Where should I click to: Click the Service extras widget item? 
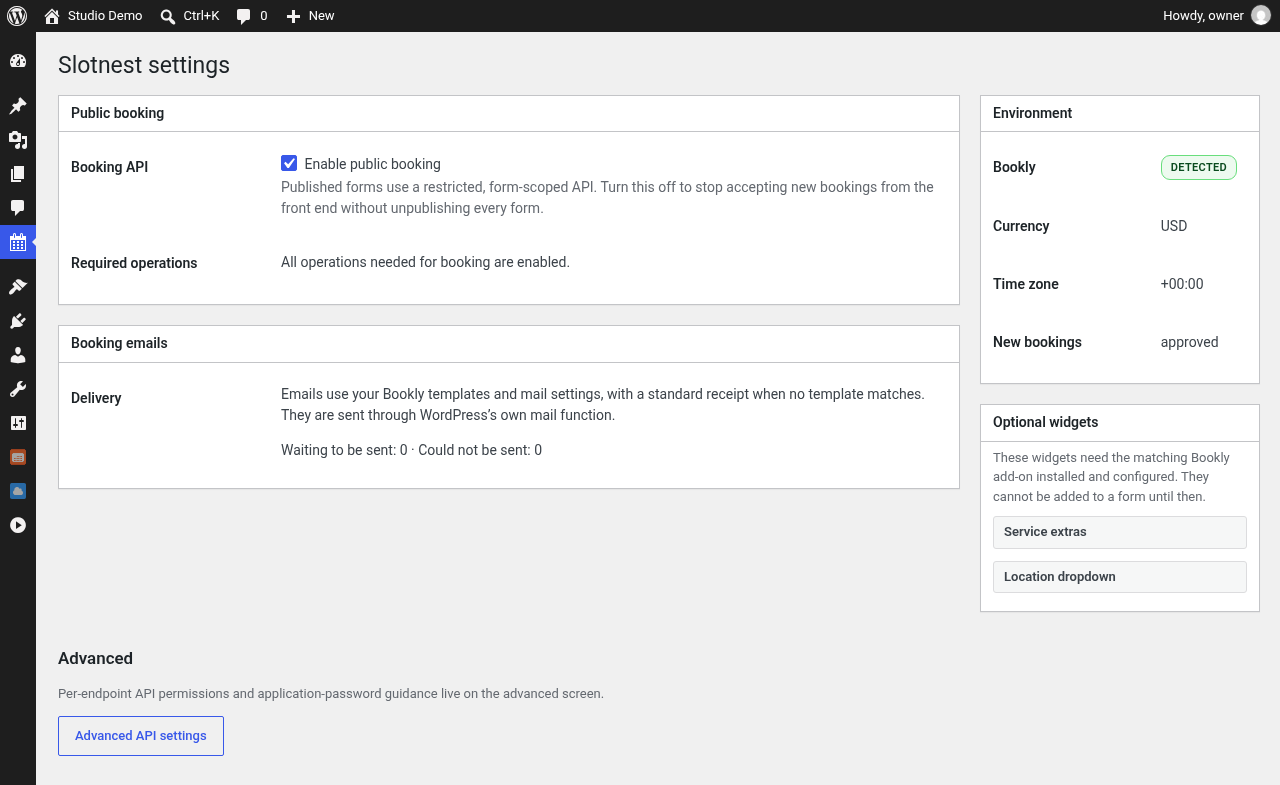click(1120, 532)
